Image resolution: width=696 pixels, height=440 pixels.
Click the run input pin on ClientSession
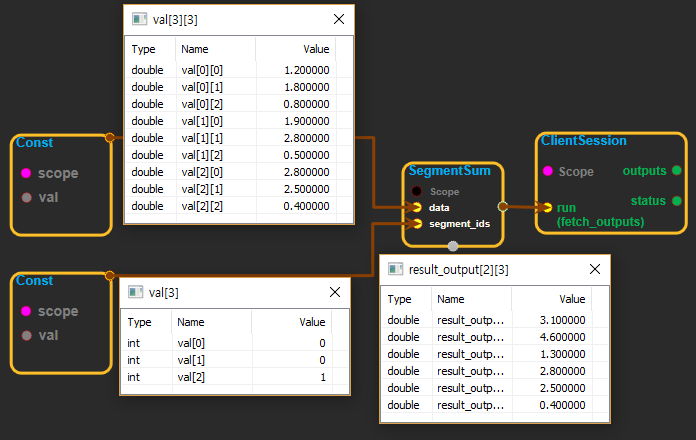click(546, 207)
